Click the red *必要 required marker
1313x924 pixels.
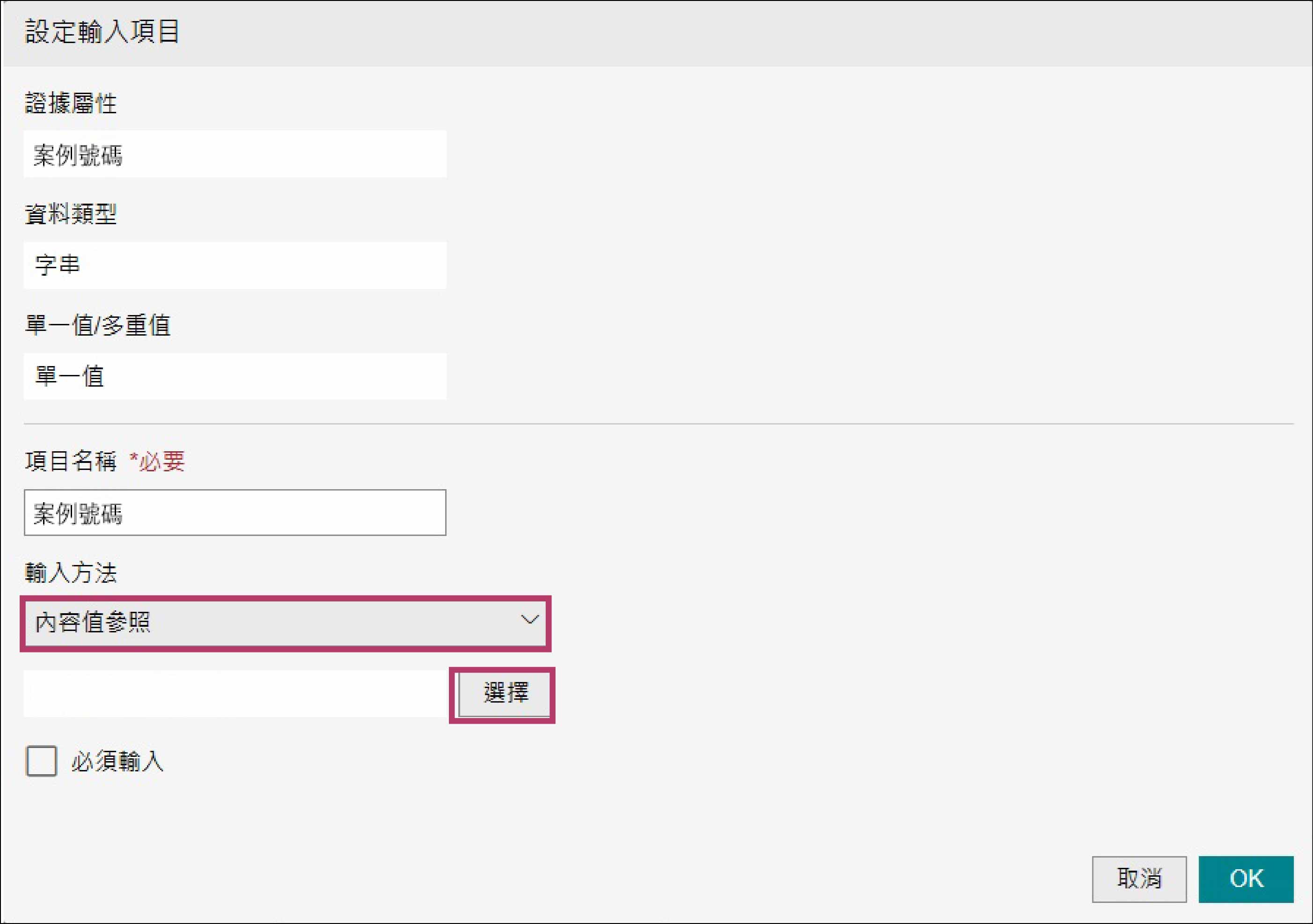tap(157, 461)
